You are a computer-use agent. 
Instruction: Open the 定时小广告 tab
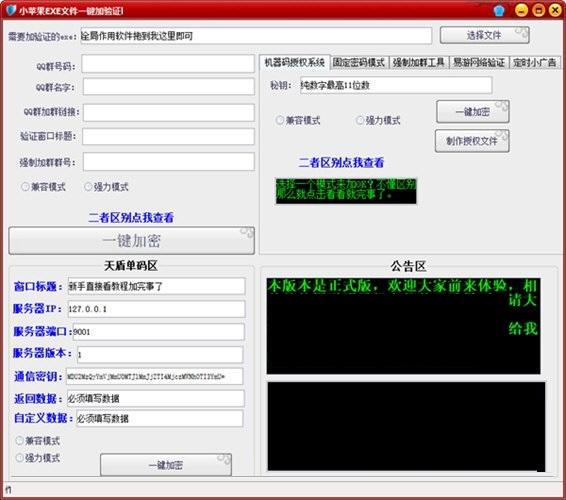point(535,62)
